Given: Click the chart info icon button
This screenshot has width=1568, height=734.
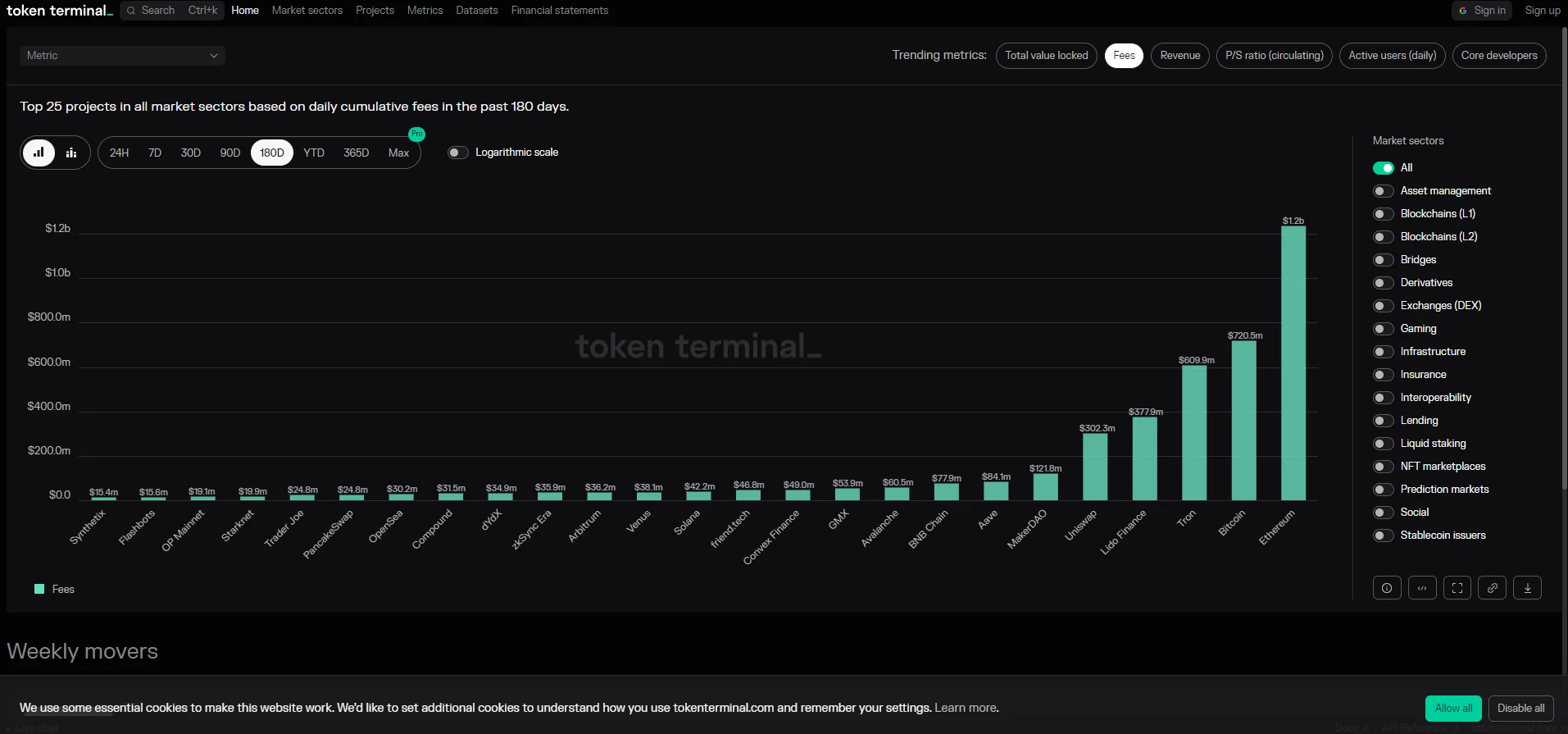Looking at the screenshot, I should point(1387,588).
